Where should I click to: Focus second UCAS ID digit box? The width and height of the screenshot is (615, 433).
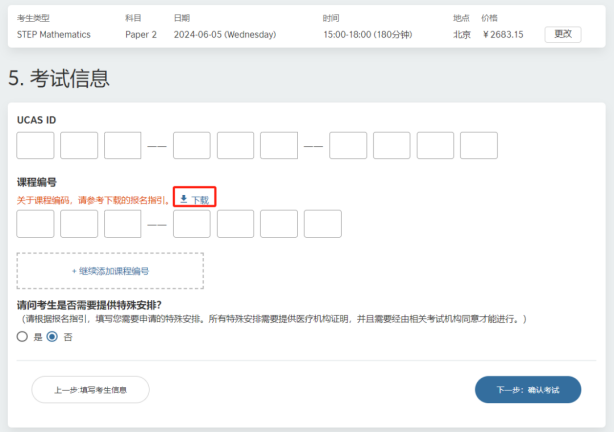pyautogui.click(x=79, y=146)
